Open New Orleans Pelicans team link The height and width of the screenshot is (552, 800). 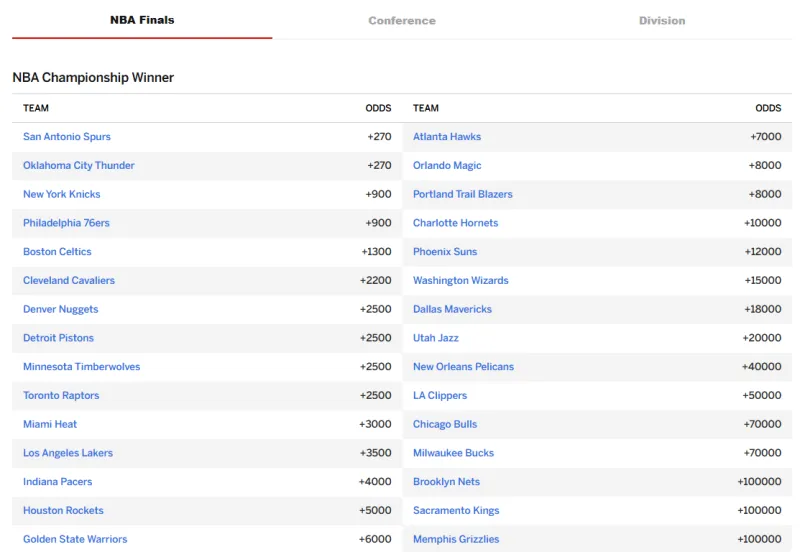[x=463, y=367]
